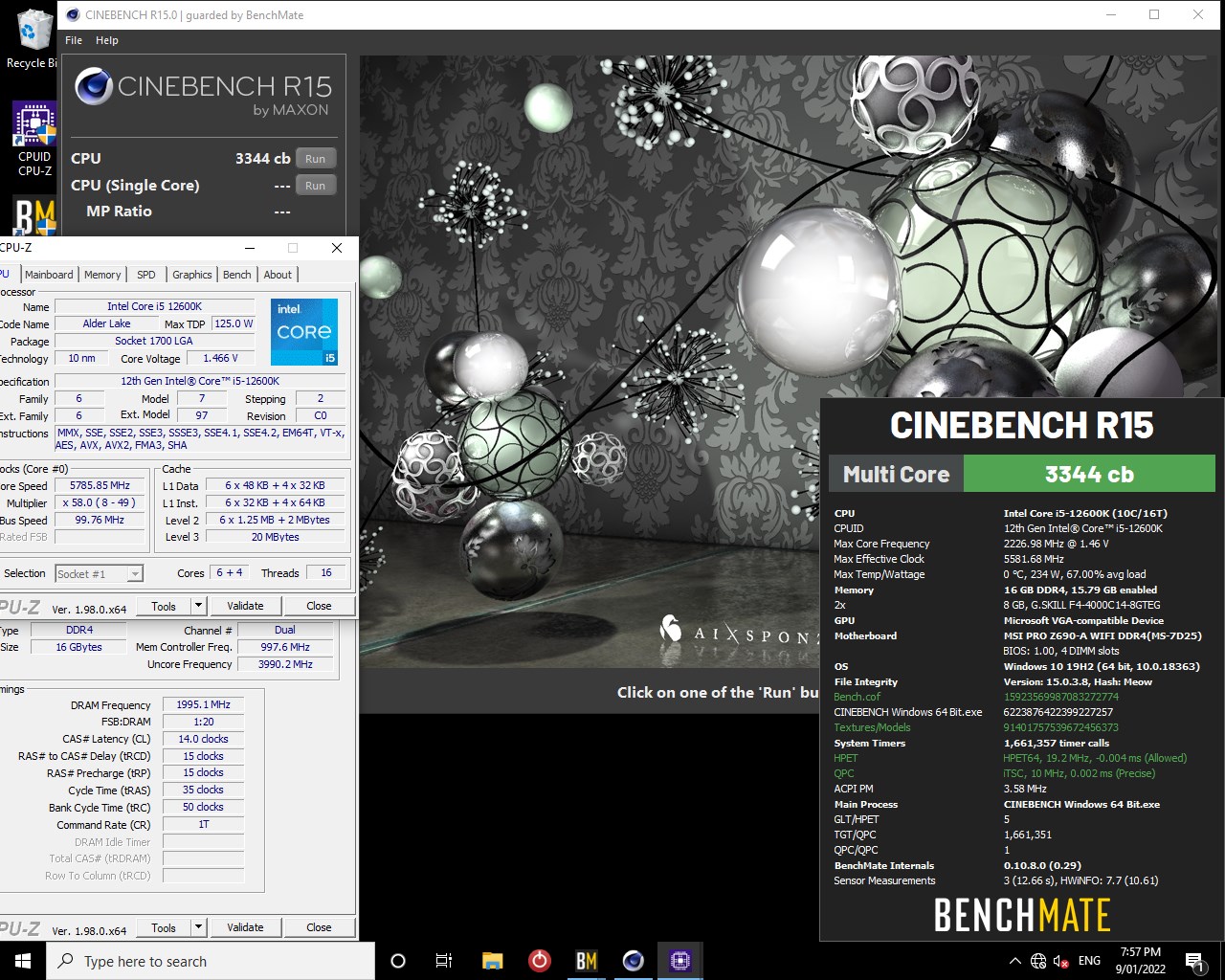Screen dimensions: 1225x980
Task: Click the Uncore Frequency value '3990.2 MHz'
Action: pos(285,664)
